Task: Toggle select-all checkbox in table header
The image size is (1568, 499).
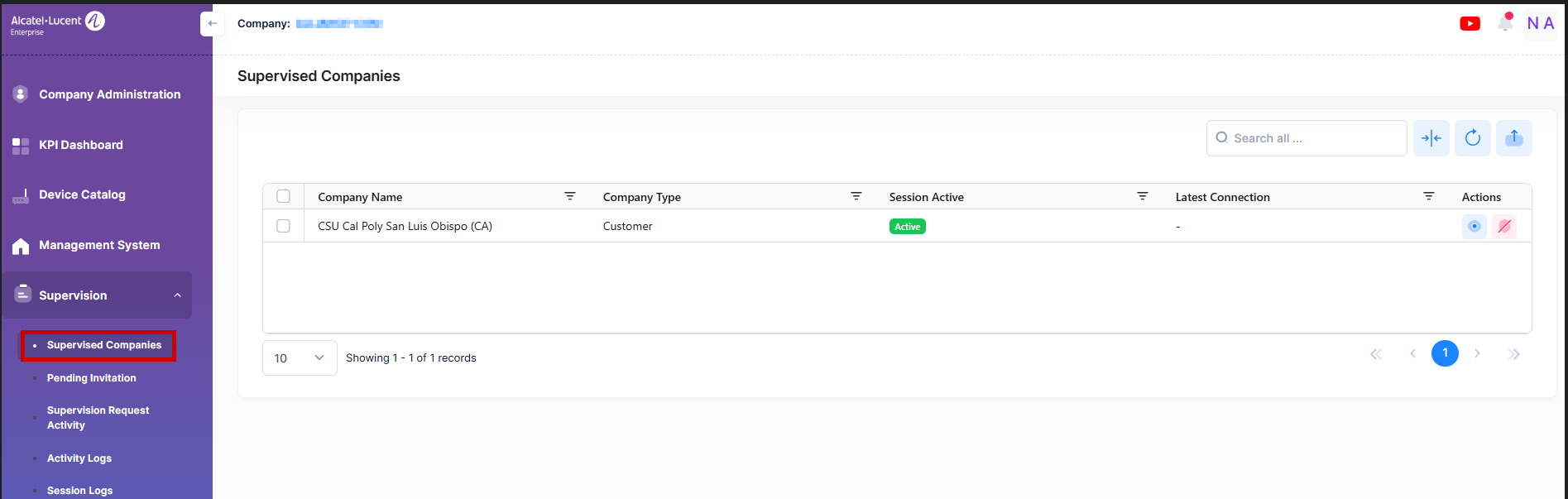Action: tap(283, 197)
